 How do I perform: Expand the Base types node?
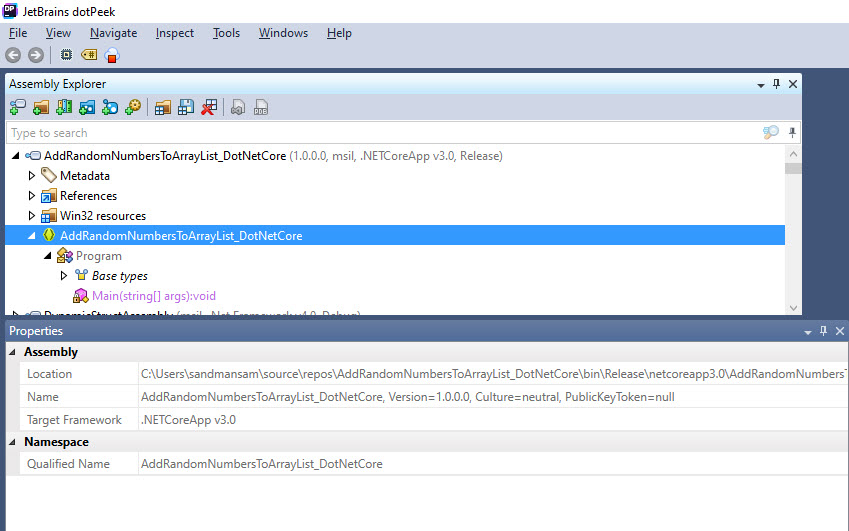[x=64, y=276]
